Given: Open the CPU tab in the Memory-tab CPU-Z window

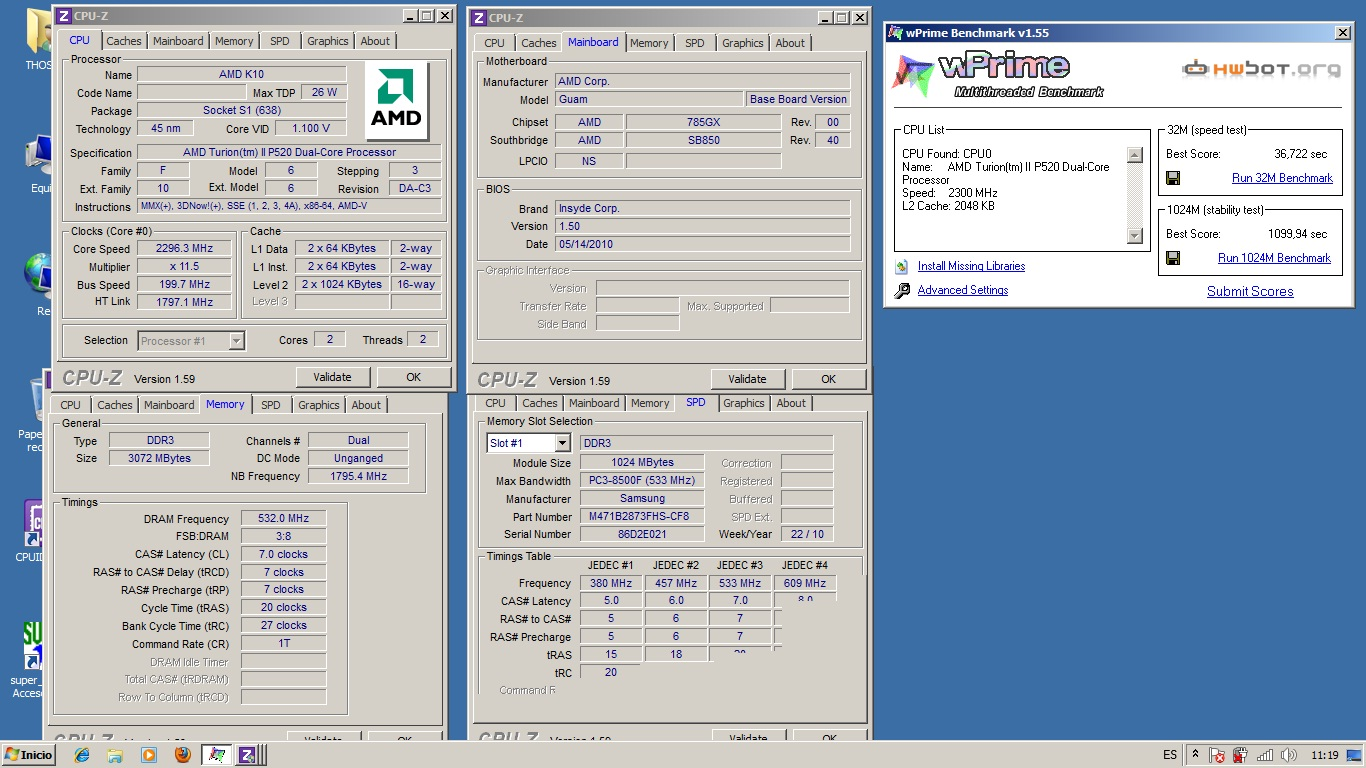Looking at the screenshot, I should click(71, 405).
